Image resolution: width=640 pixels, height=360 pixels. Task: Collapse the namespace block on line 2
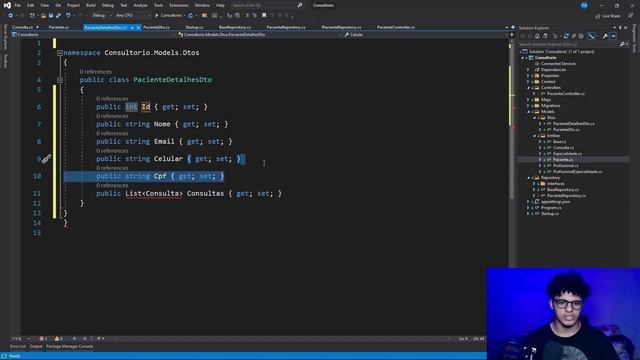tap(60, 53)
